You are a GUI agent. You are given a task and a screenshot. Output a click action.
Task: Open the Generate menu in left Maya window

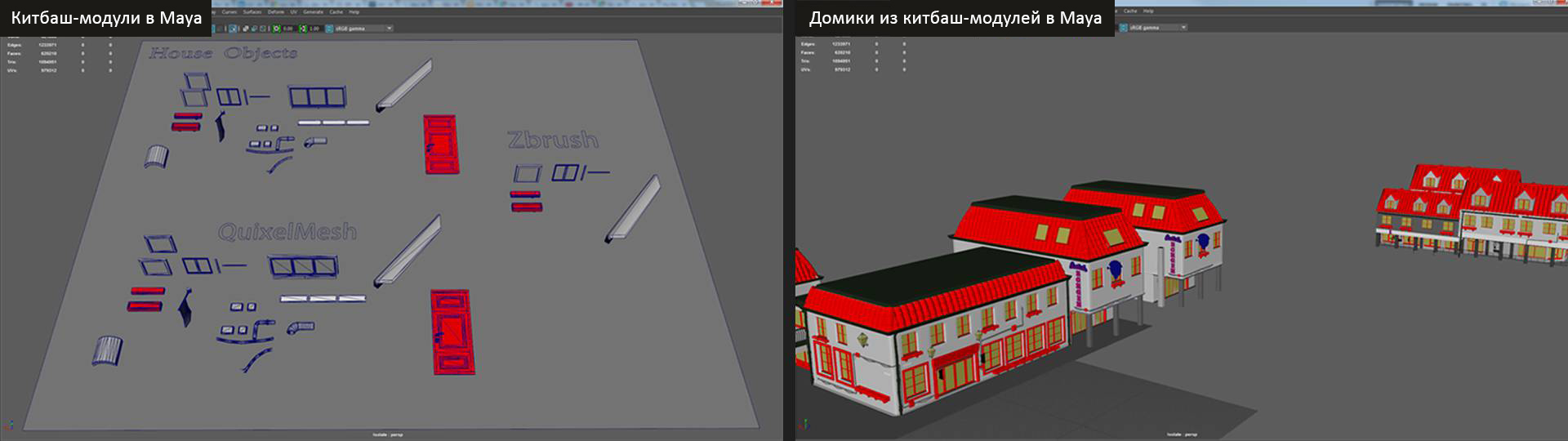pos(313,12)
